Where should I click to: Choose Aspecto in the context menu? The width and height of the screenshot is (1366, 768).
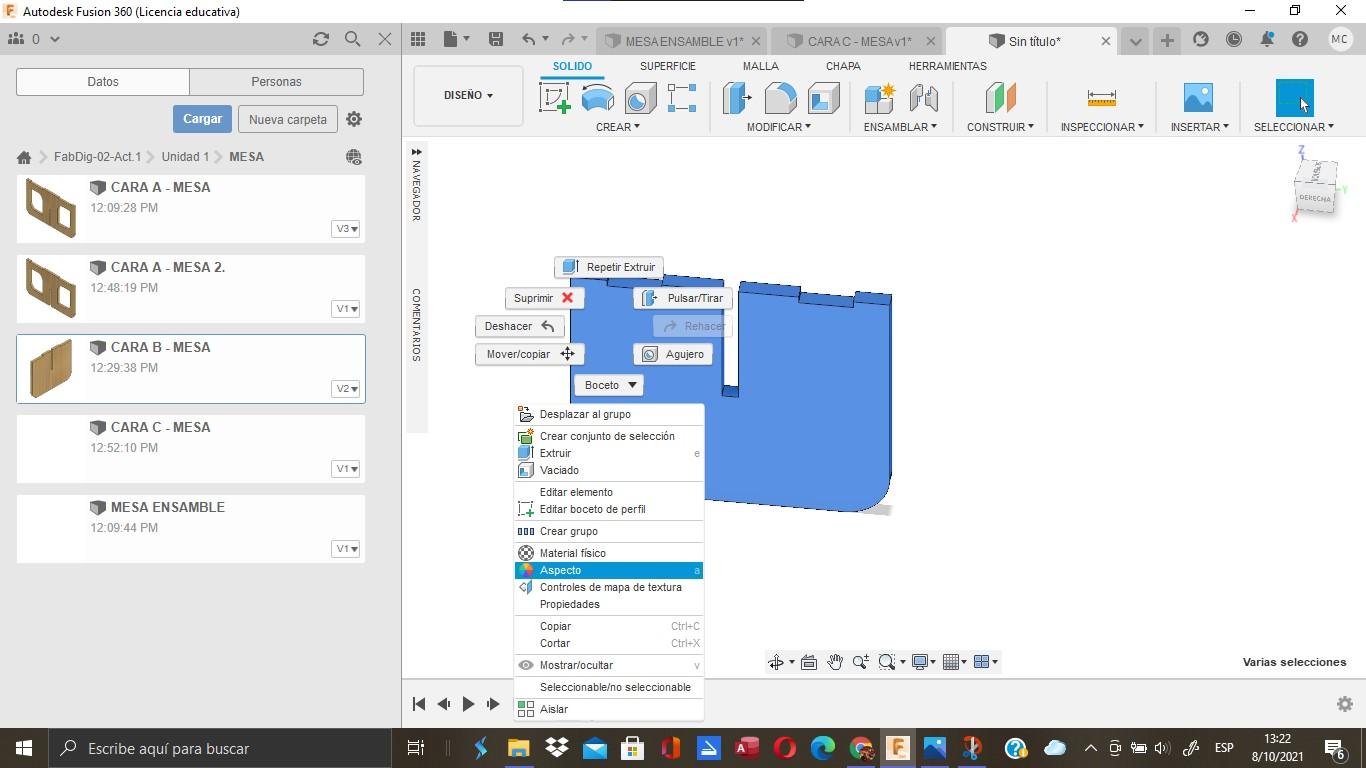tap(609, 570)
